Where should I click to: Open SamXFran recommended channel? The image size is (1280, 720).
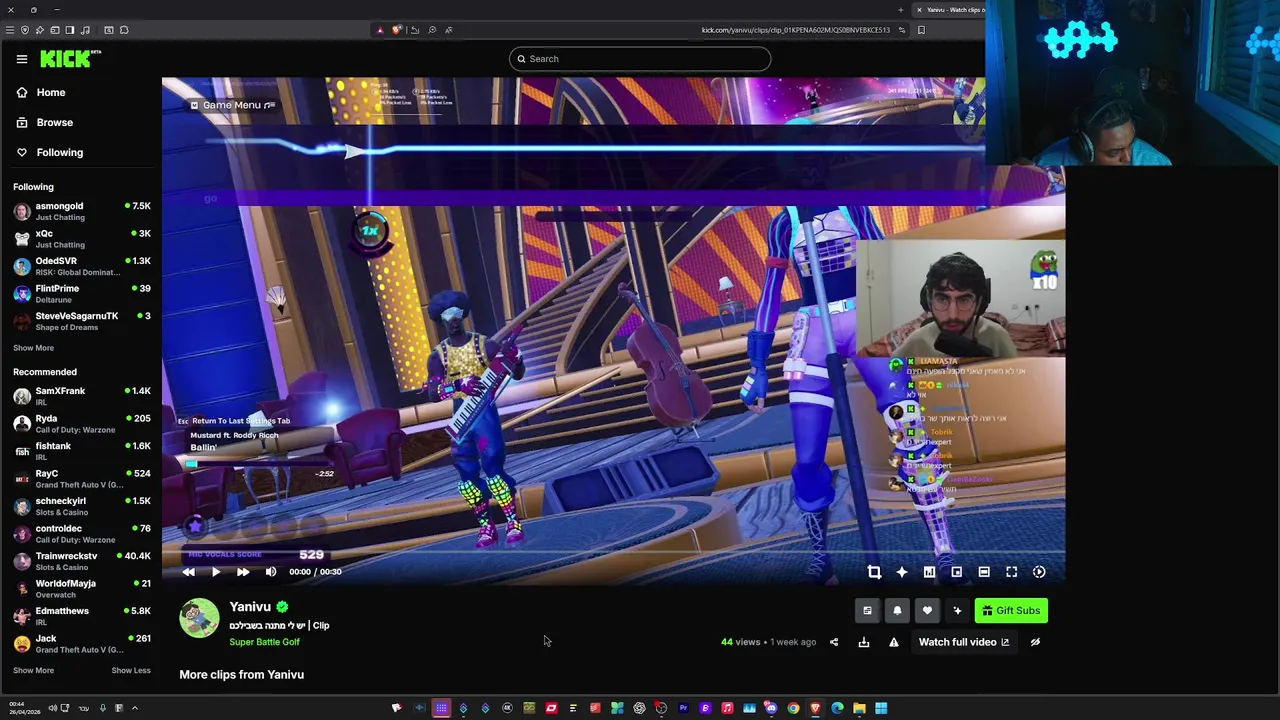click(x=81, y=396)
